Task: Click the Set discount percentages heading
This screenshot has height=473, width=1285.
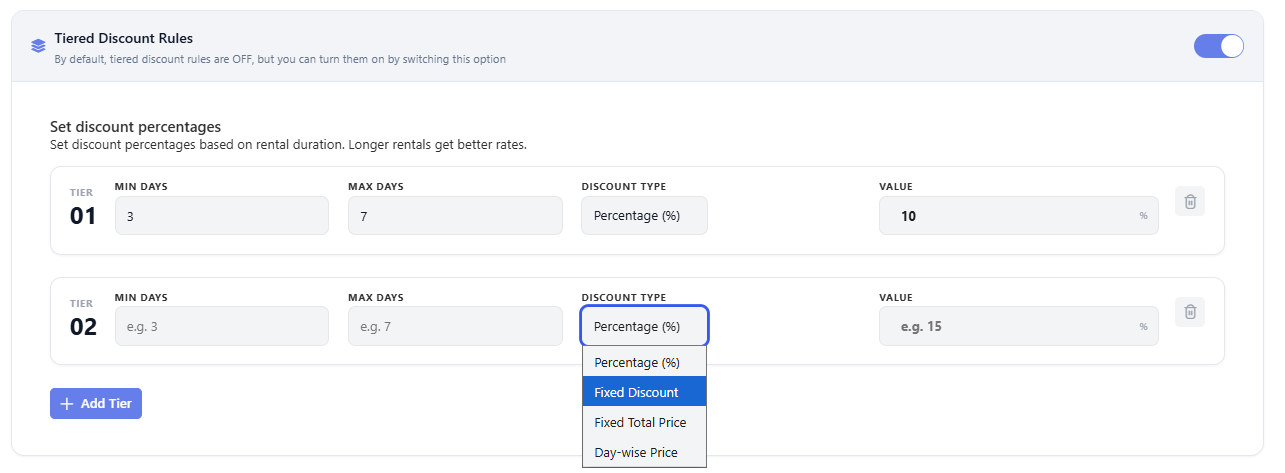Action: 135,127
